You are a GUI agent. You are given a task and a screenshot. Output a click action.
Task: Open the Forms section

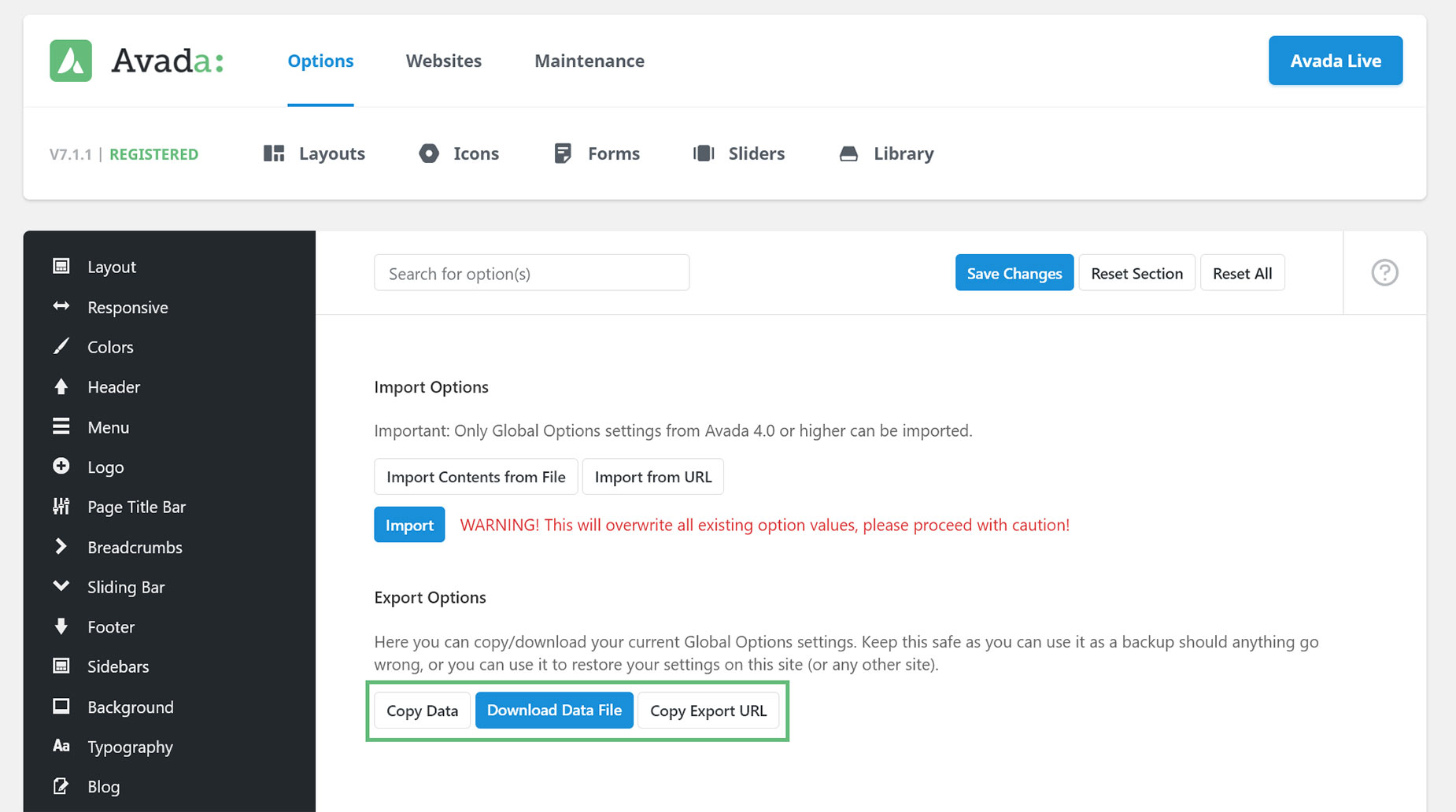click(x=614, y=153)
